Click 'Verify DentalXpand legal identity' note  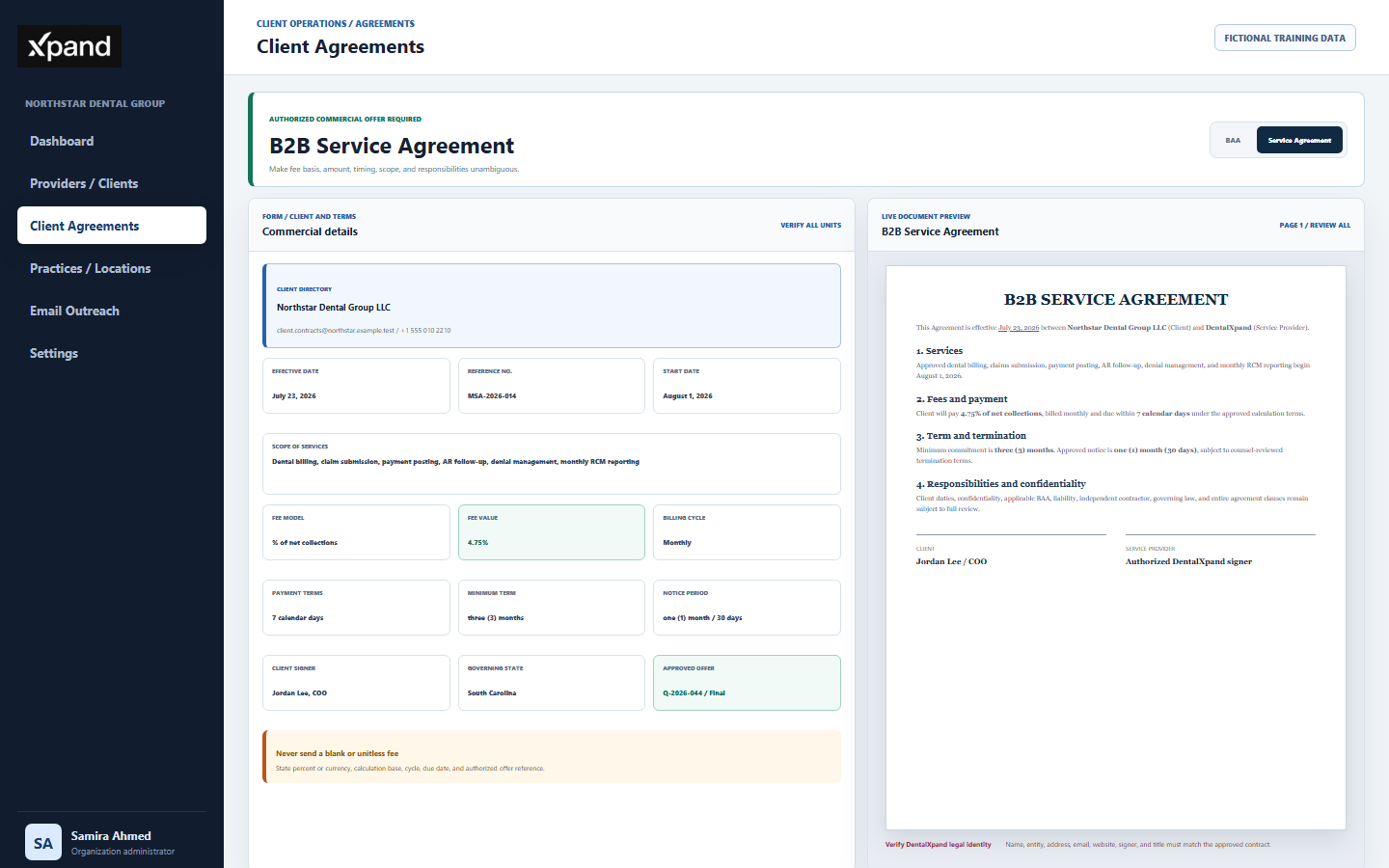[939, 845]
